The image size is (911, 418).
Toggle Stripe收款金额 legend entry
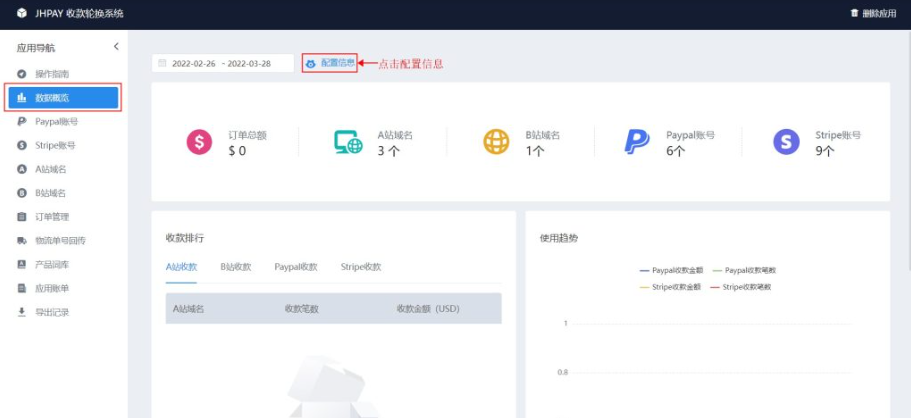[670, 287]
